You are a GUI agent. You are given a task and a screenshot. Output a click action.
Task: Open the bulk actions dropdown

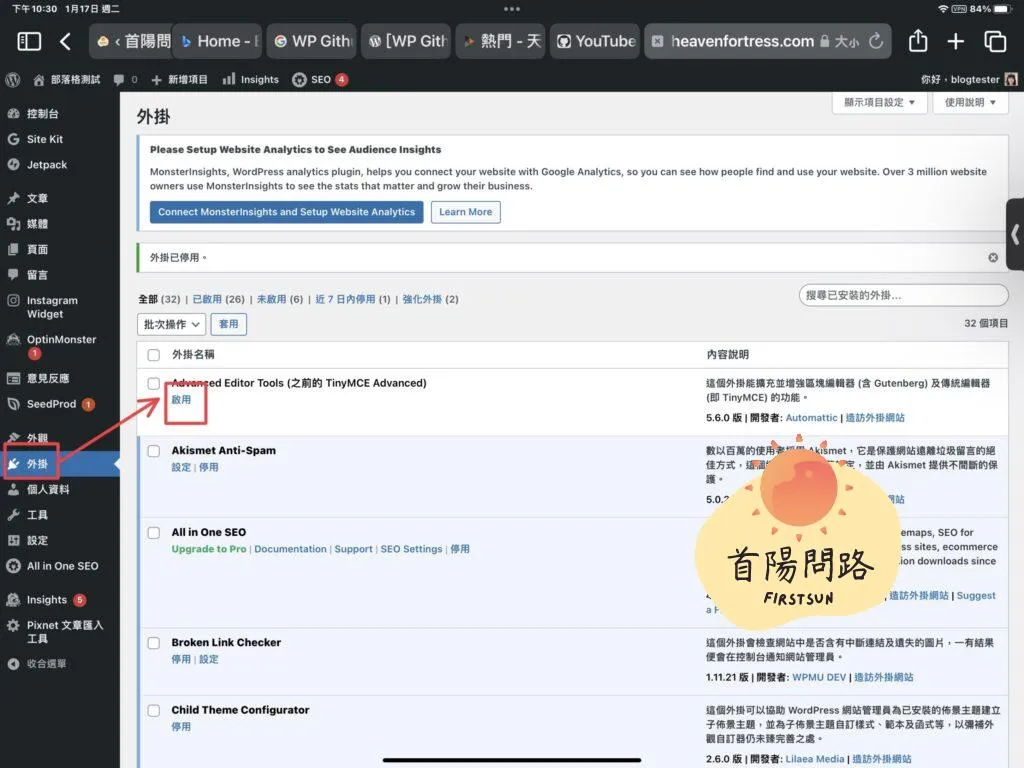172,324
